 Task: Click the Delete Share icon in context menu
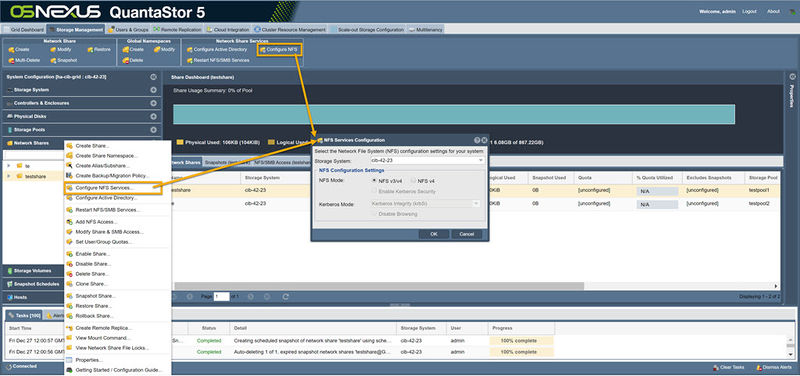click(69, 274)
